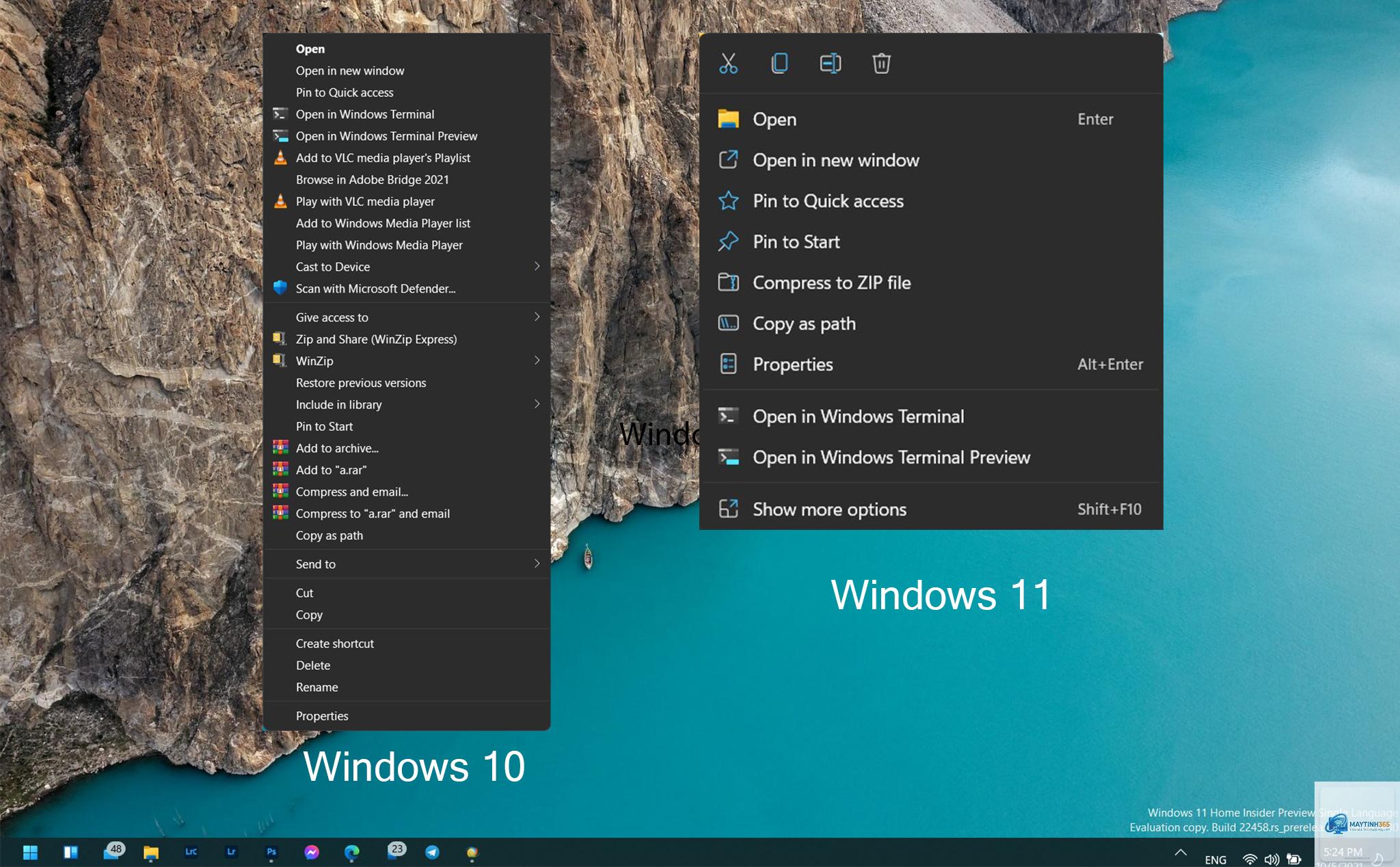Click the folder icon beside Open with Enter shortcut
The width and height of the screenshot is (1400, 867).
pyautogui.click(x=728, y=119)
